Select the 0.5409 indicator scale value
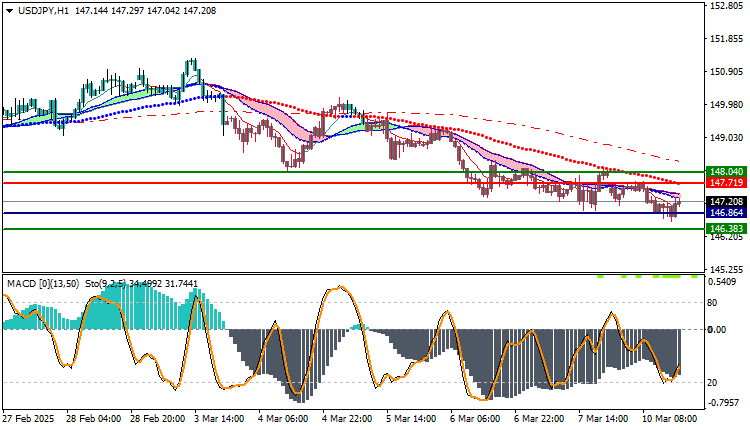The height and width of the screenshot is (430, 750). point(722,282)
